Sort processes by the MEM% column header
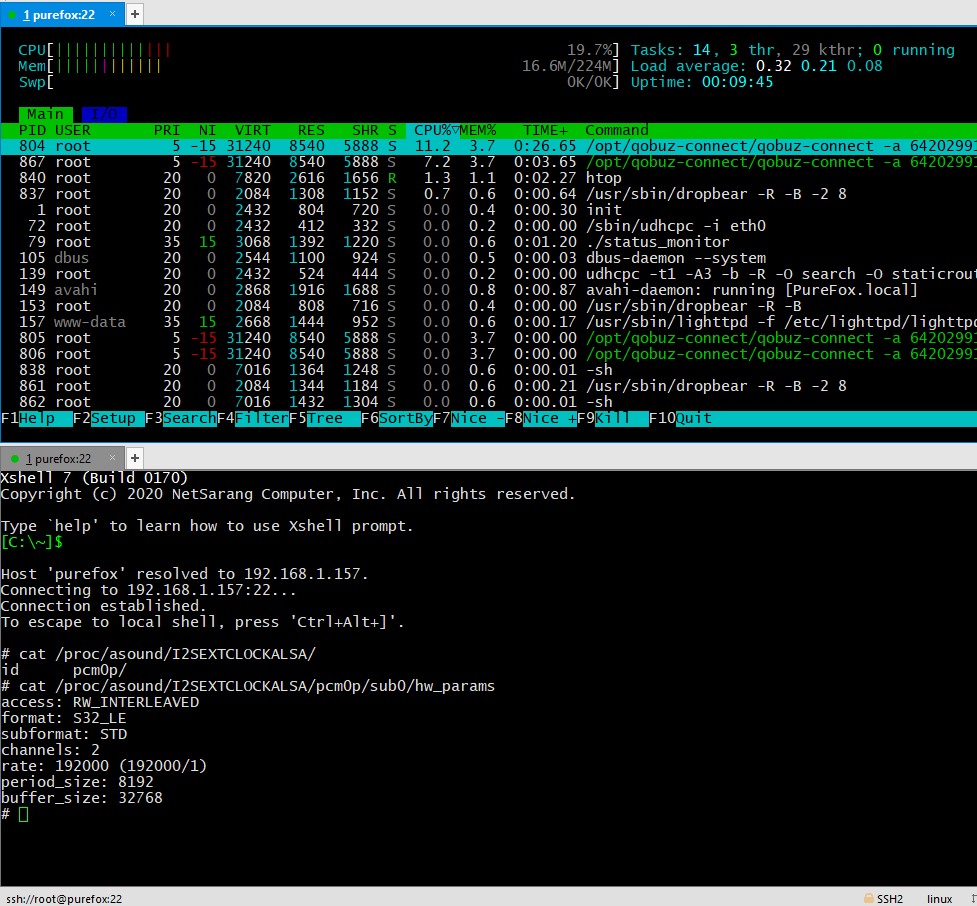This screenshot has width=977, height=906. tap(478, 130)
